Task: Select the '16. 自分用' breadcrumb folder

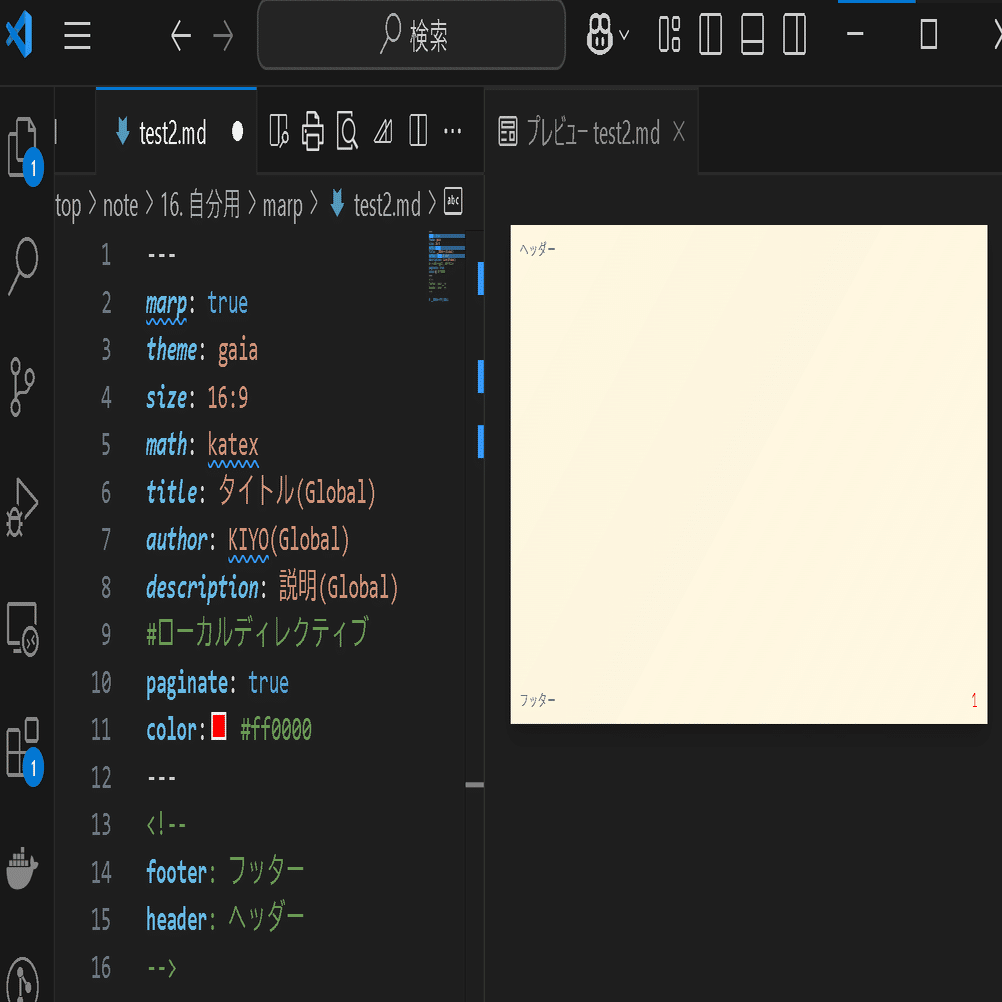Action: tap(200, 204)
